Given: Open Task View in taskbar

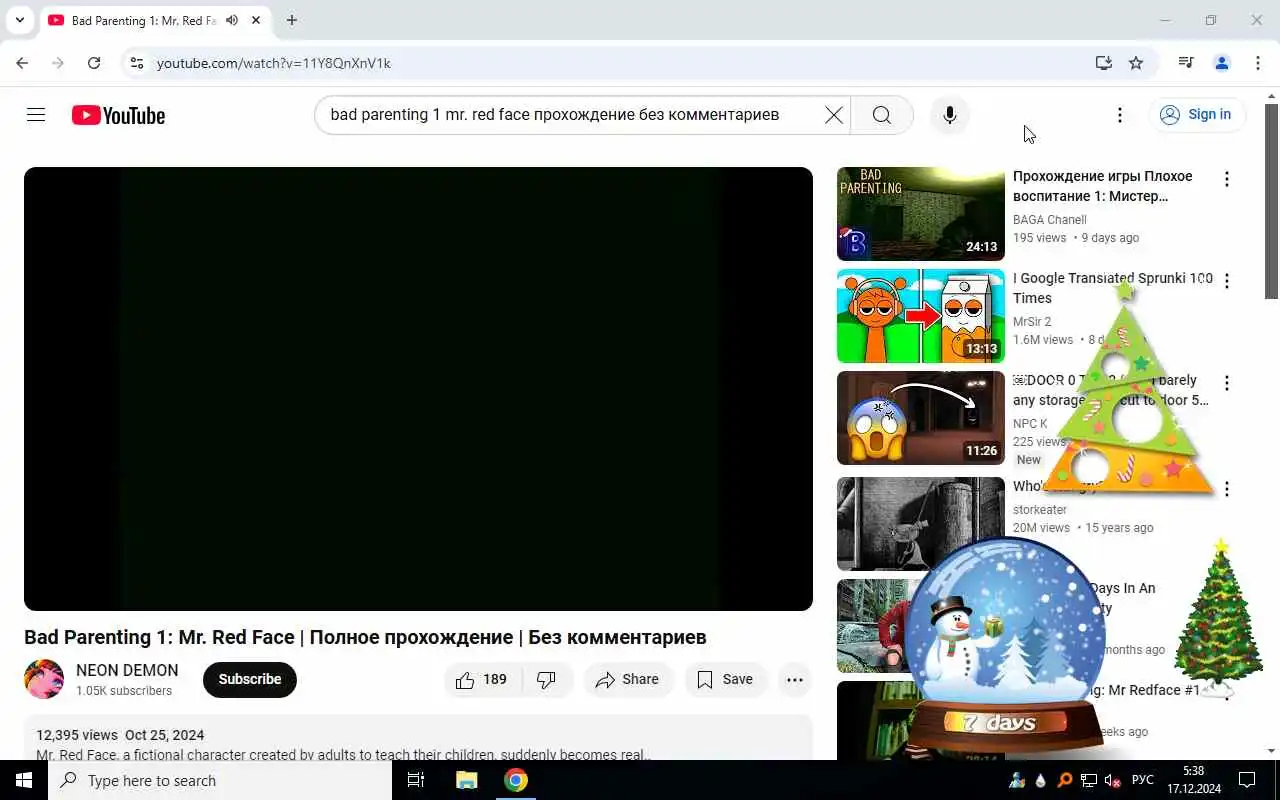Looking at the screenshot, I should tap(416, 780).
